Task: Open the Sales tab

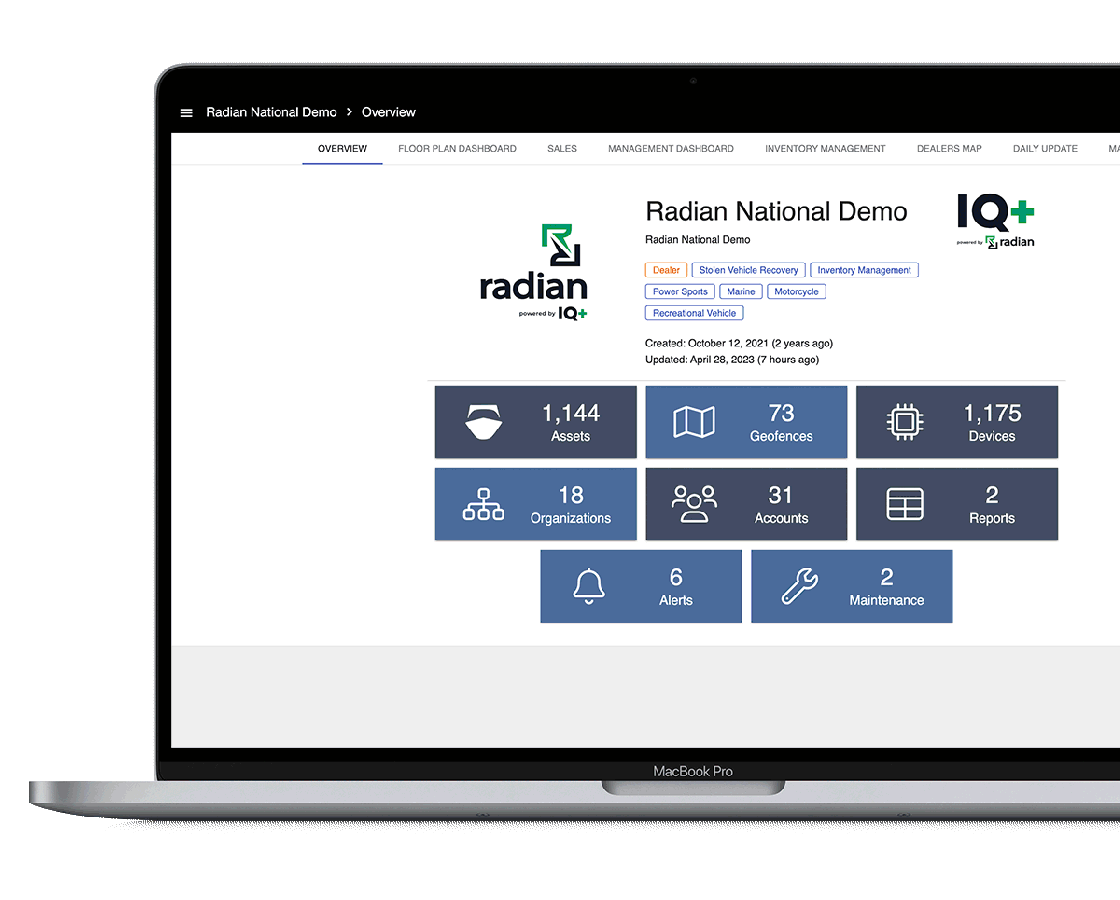Action: click(x=562, y=149)
